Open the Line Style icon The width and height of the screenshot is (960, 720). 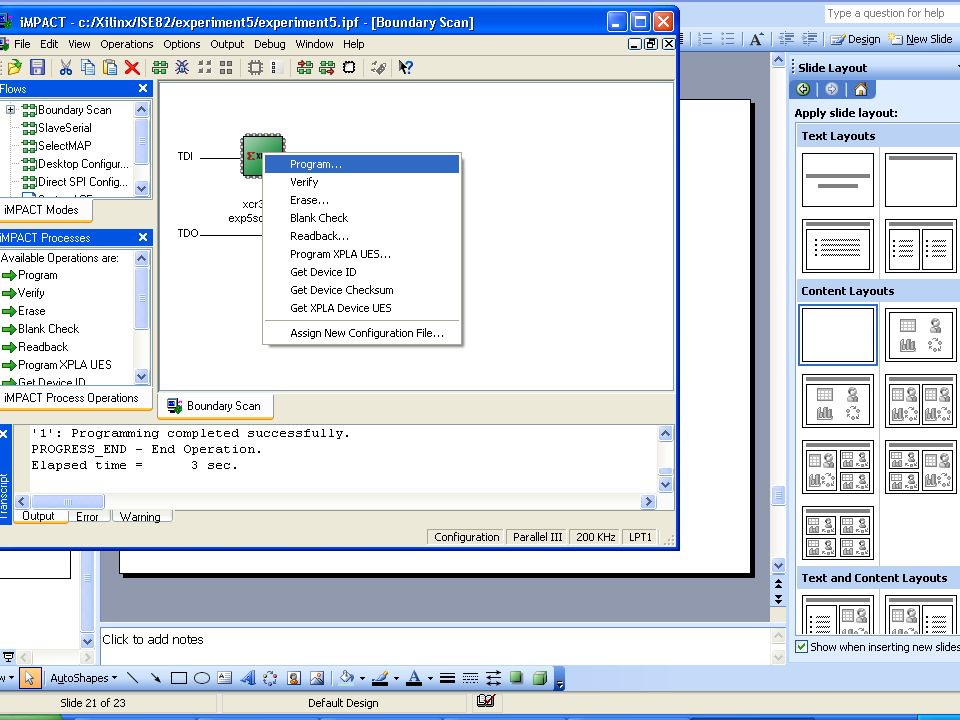[448, 678]
